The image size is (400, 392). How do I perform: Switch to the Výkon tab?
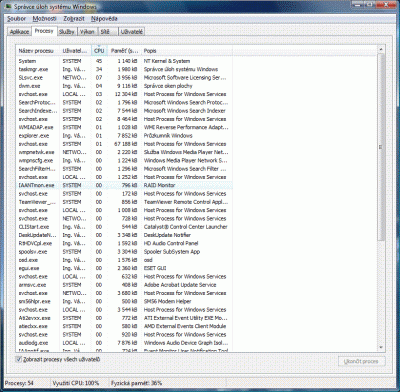(87, 32)
